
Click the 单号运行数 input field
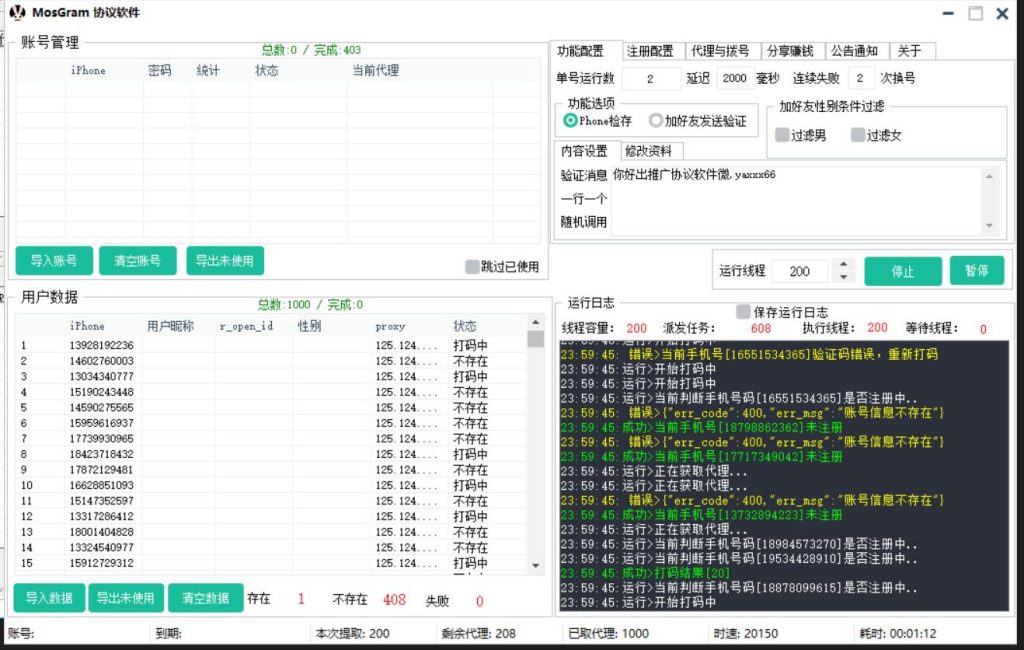pos(650,78)
